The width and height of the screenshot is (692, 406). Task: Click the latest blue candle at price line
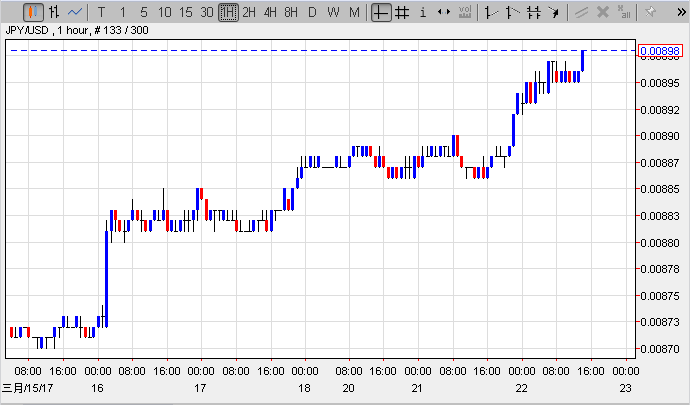583,61
